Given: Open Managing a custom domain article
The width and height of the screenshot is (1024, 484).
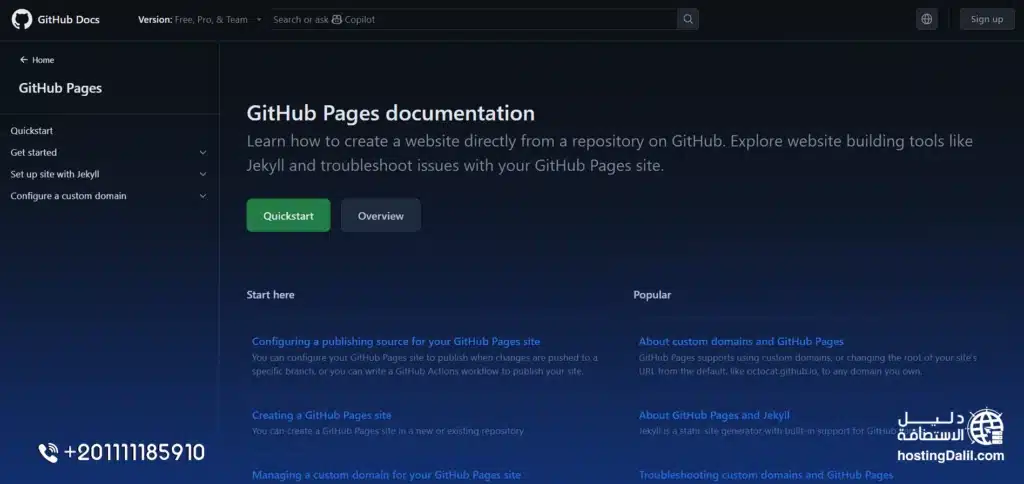Looking at the screenshot, I should [387, 475].
